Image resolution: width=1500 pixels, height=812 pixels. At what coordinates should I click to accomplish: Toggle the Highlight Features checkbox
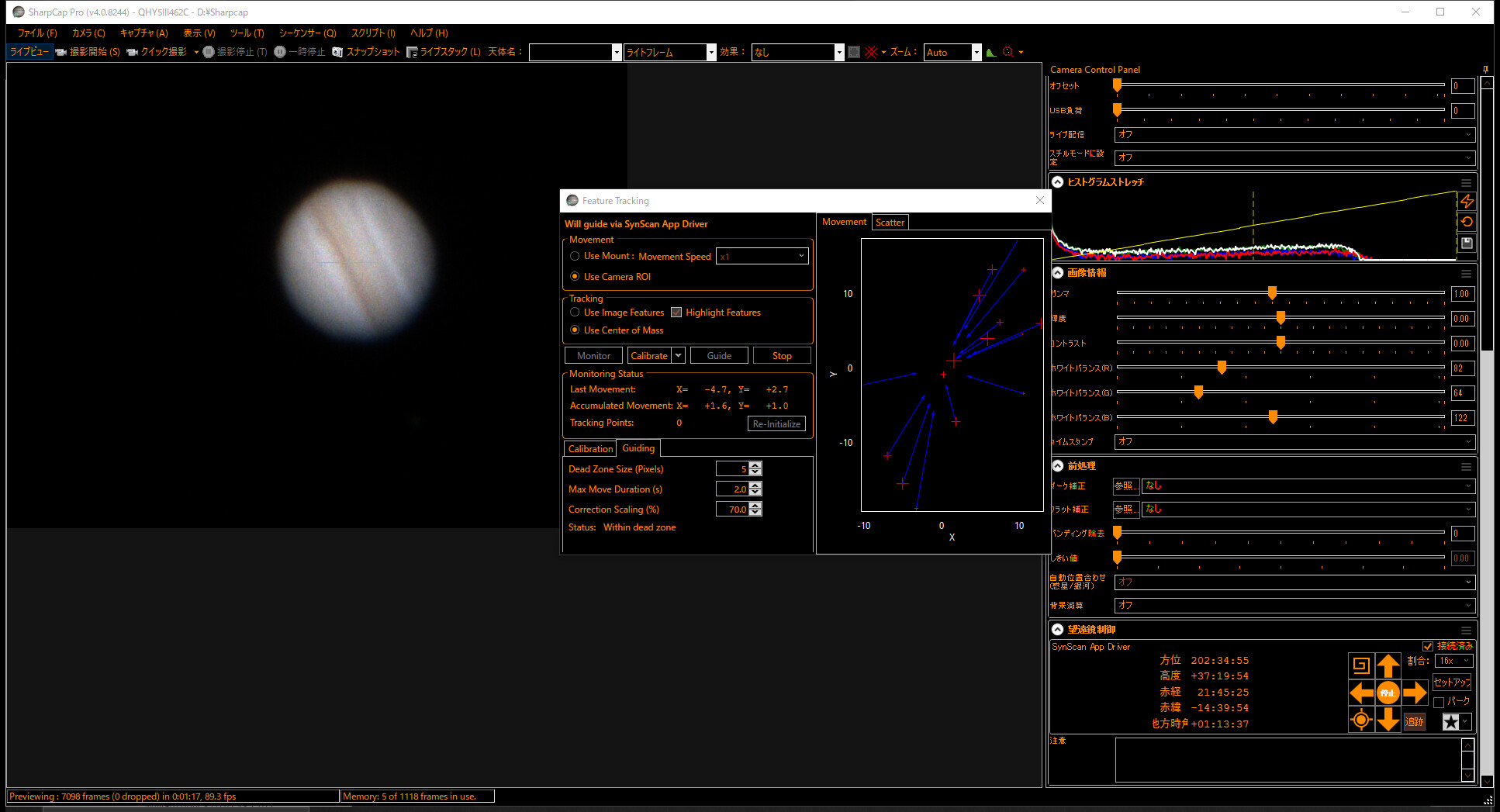676,313
